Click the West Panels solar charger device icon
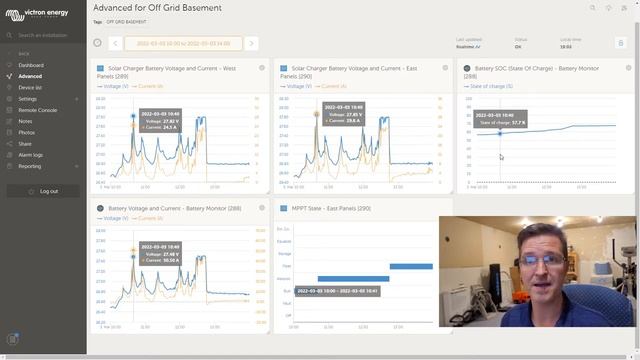The height and width of the screenshot is (360, 640). pos(100,68)
